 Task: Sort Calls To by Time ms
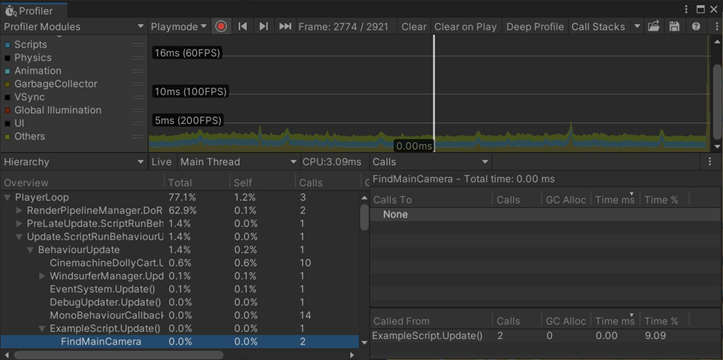click(615, 200)
